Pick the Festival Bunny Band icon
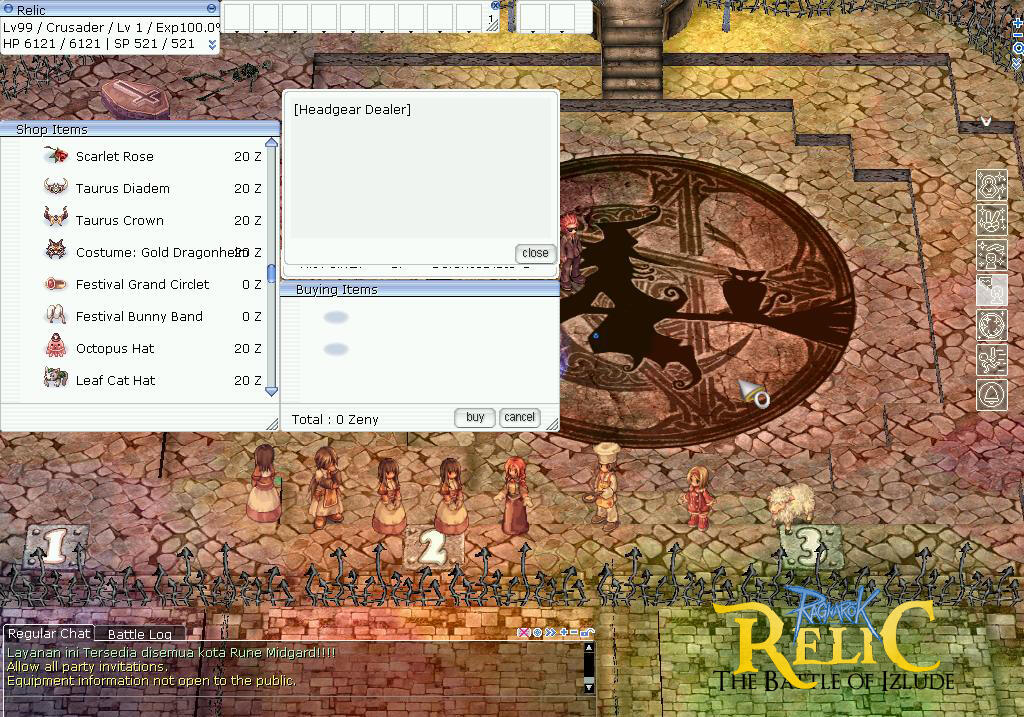Screen dimensions: 1024x717 56,315
